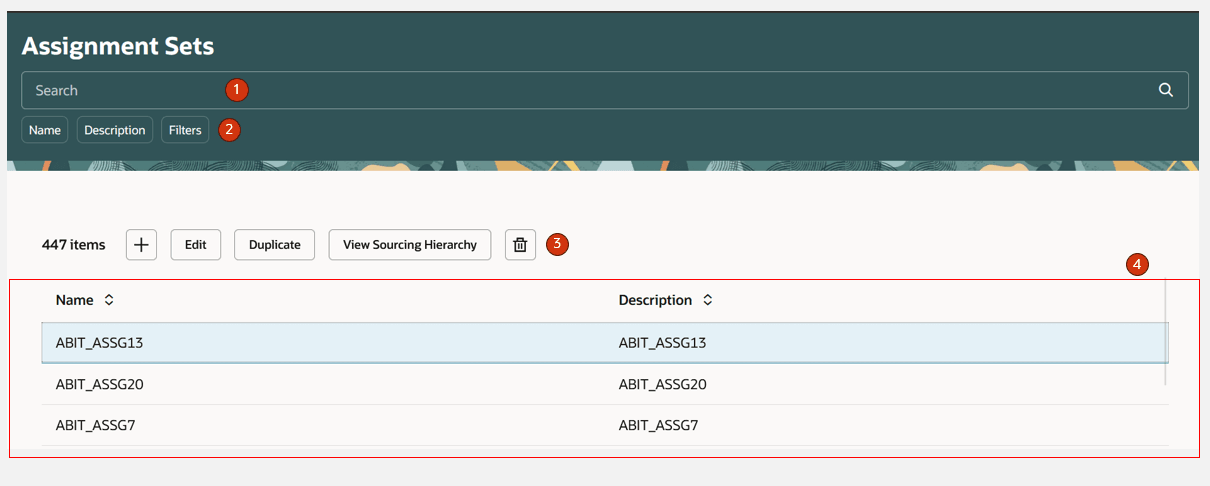
Task: Click the search magnifier icon
Action: (x=1165, y=90)
